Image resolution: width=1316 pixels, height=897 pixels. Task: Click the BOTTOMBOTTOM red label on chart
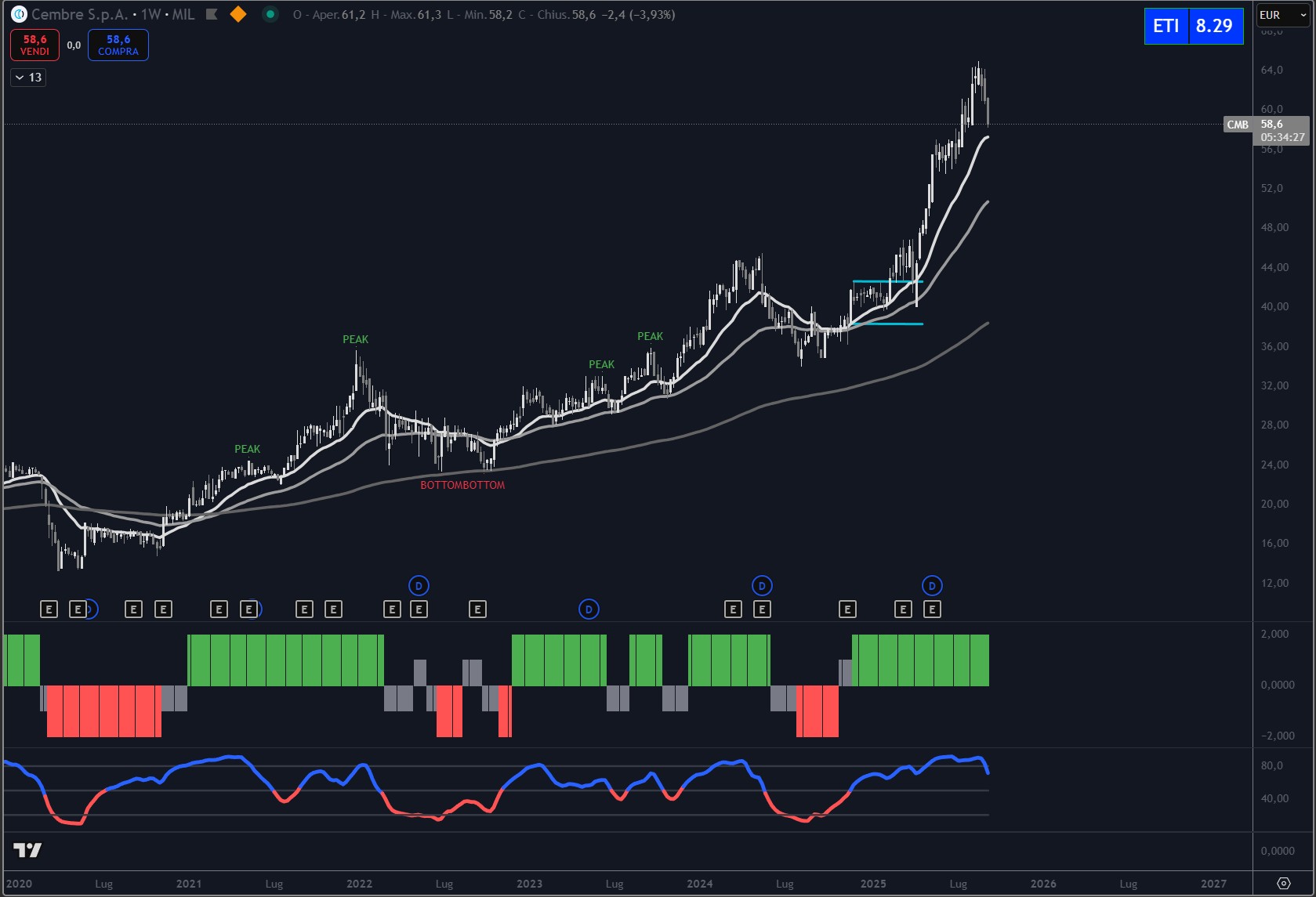(x=462, y=486)
